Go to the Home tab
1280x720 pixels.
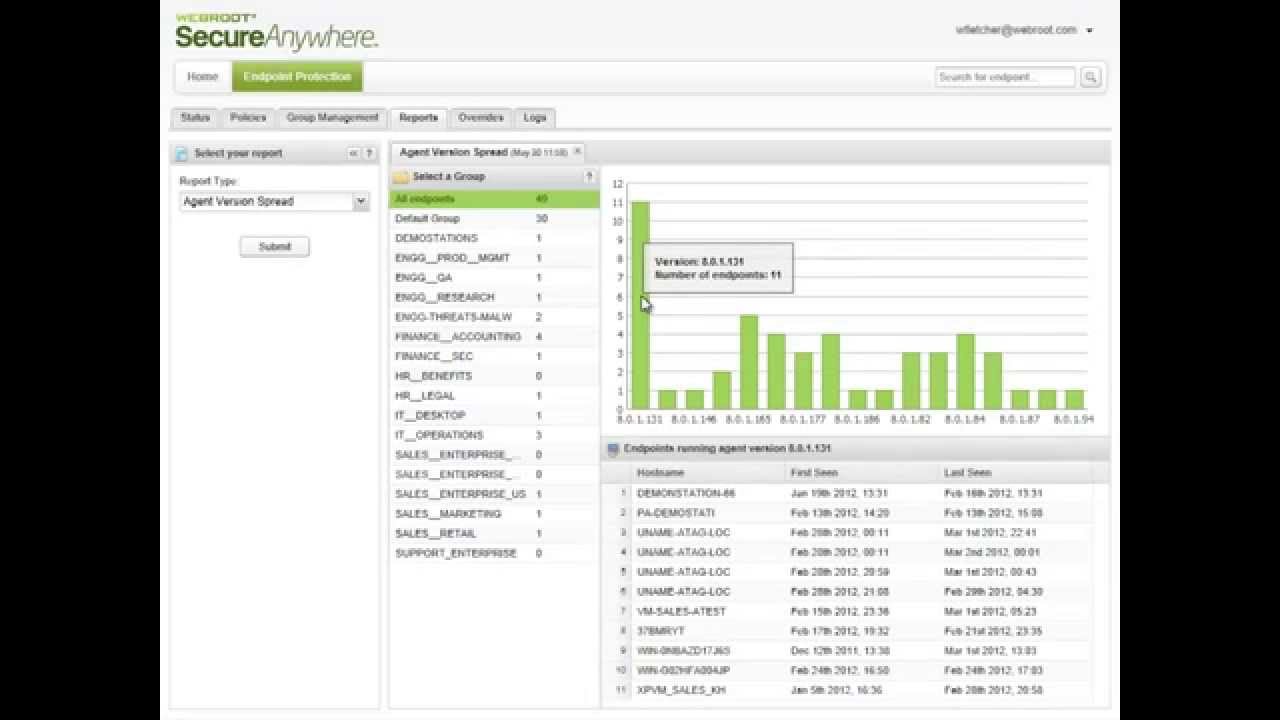point(203,77)
